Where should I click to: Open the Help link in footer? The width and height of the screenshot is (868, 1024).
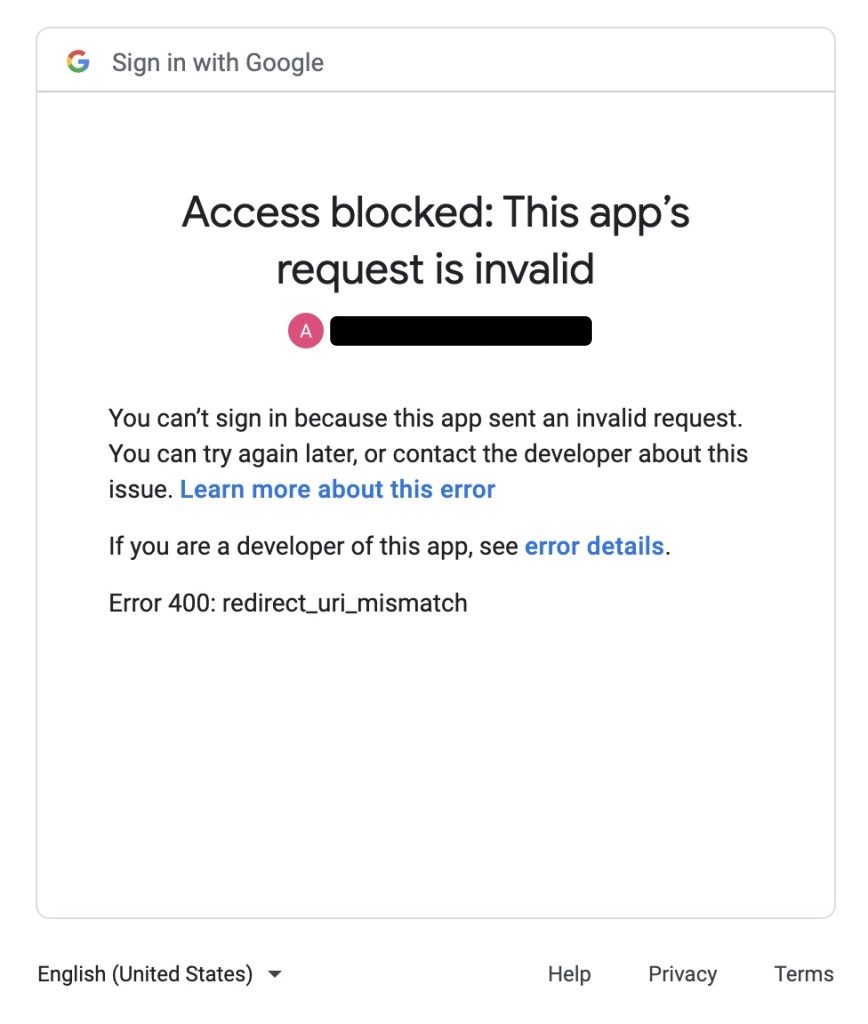click(569, 974)
